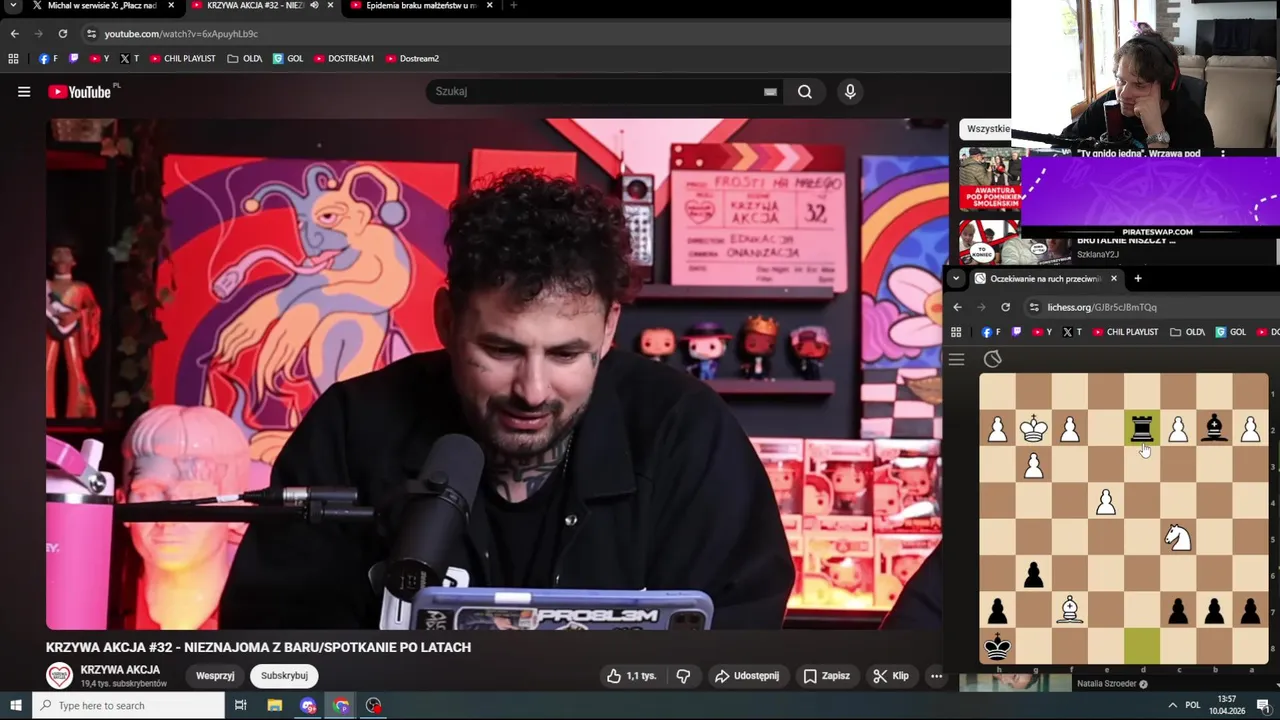Select the black king in the corner square

pyautogui.click(x=997, y=646)
